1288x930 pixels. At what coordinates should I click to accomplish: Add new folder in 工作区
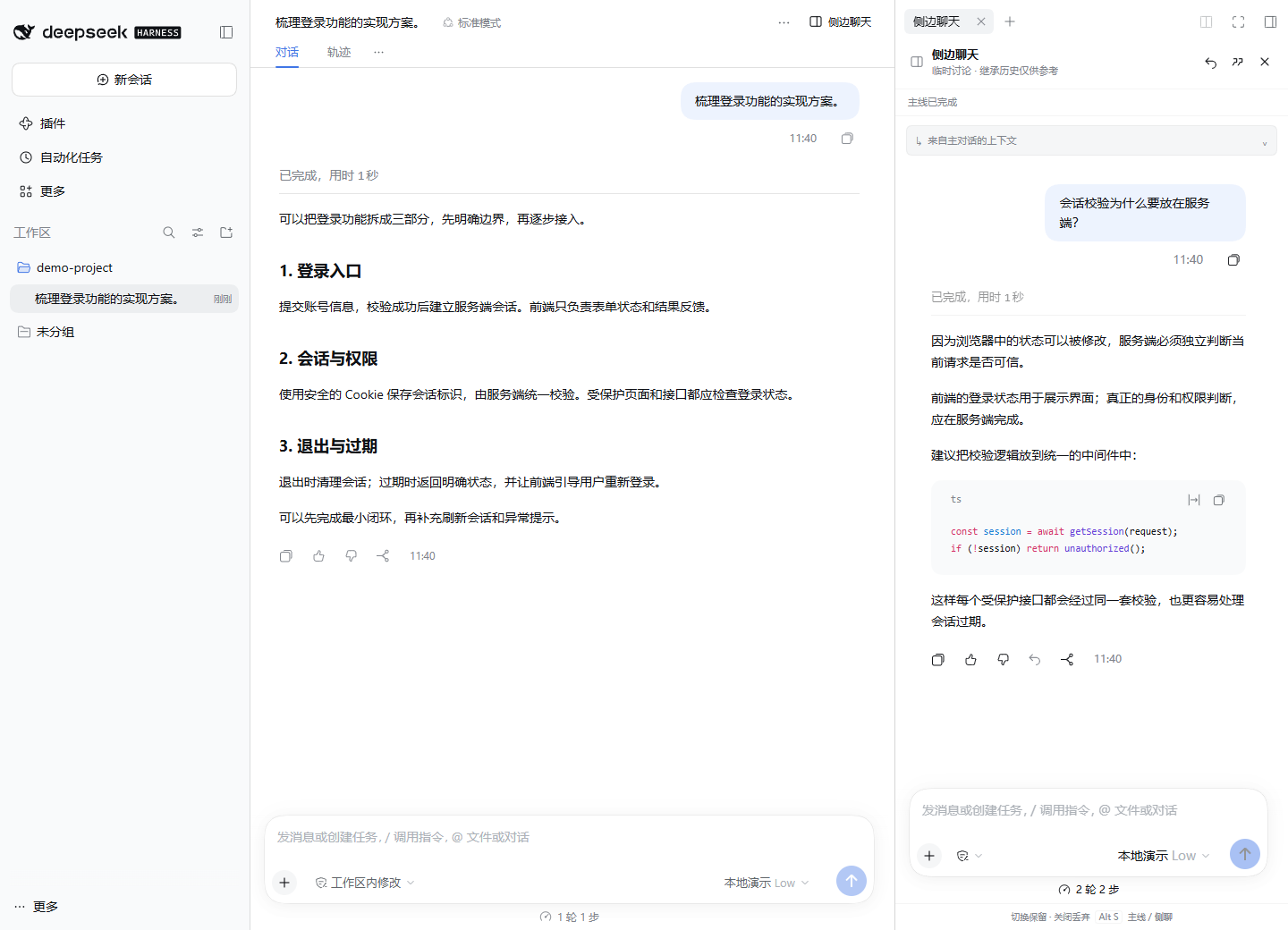click(x=226, y=232)
